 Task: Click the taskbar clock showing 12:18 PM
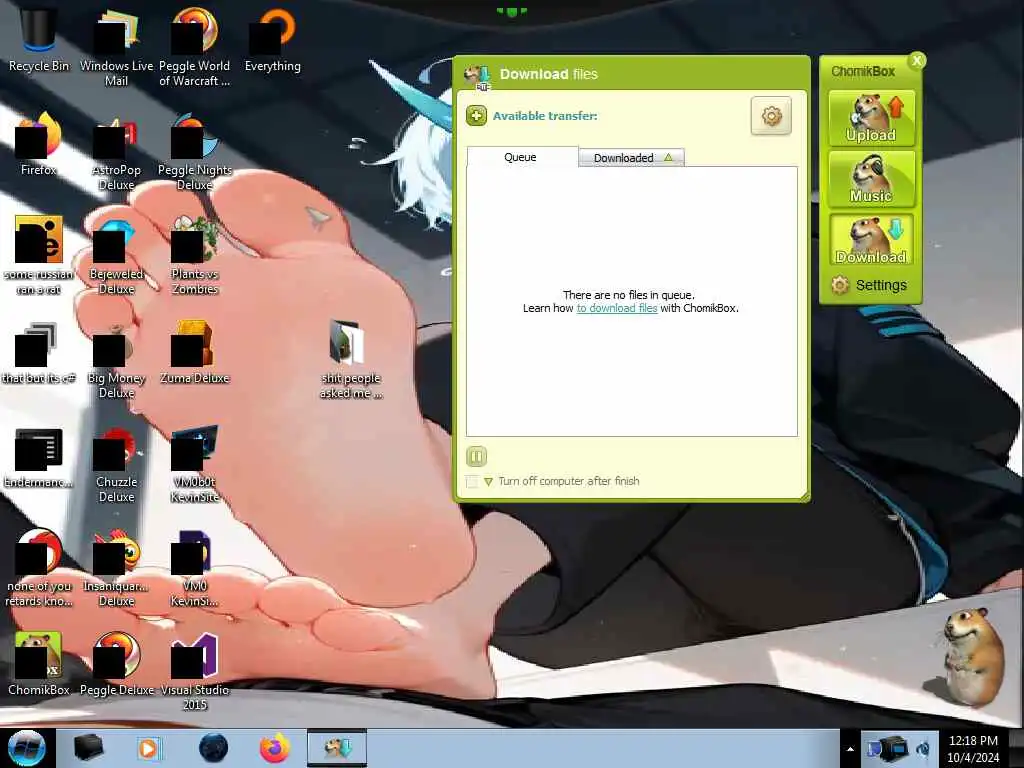tap(973, 748)
